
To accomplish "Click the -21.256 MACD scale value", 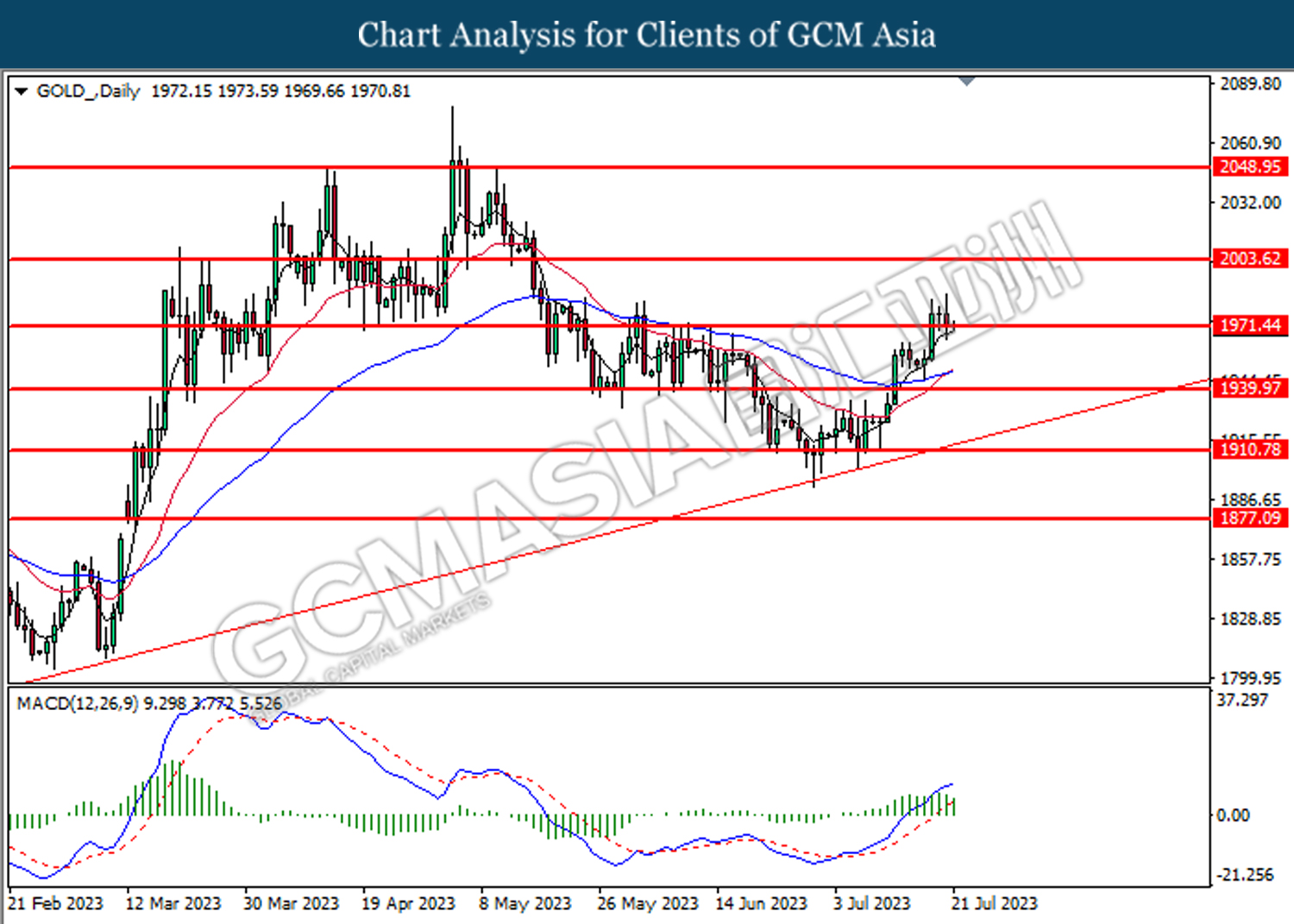I will click(x=1245, y=875).
